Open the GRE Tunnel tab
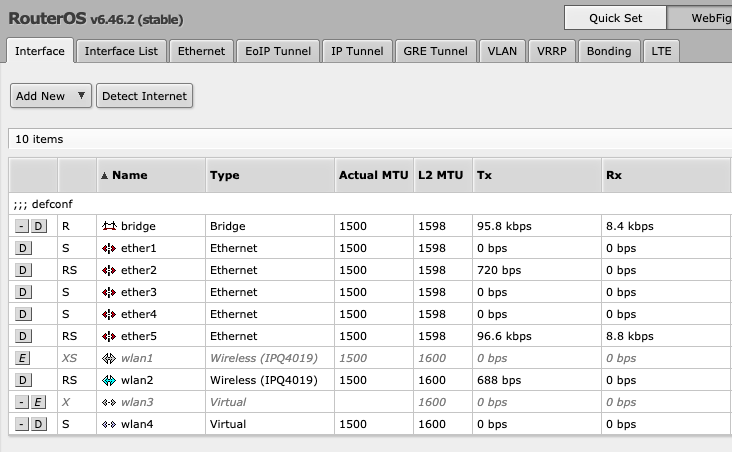This screenshot has height=452, width=732. (435, 51)
